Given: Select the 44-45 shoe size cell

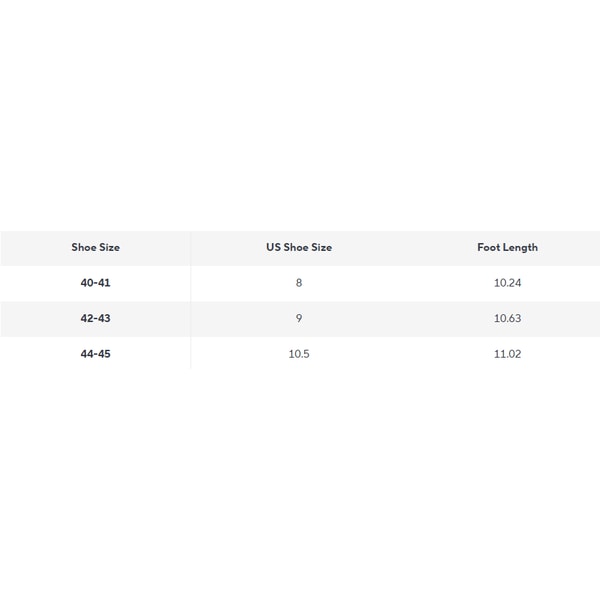Looking at the screenshot, I should (95, 354).
